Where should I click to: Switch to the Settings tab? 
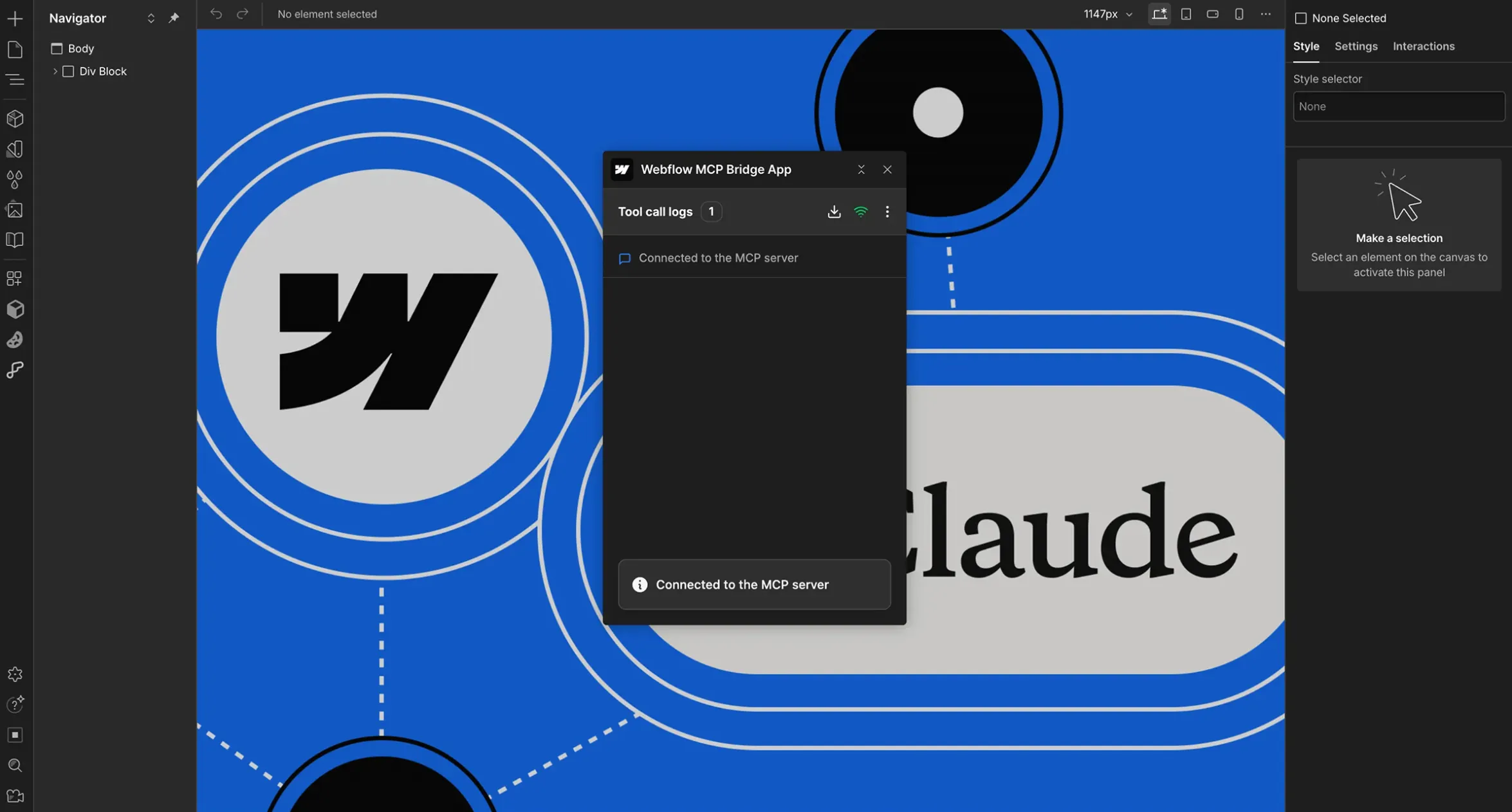coord(1356,46)
